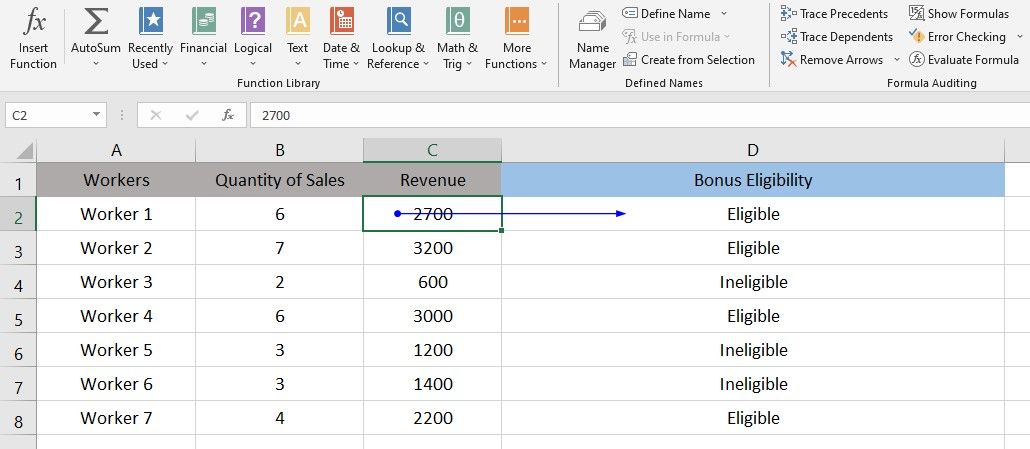Screen dimensions: 1030x449
Task: Select cell containing Worker 3
Action: pos(116,282)
